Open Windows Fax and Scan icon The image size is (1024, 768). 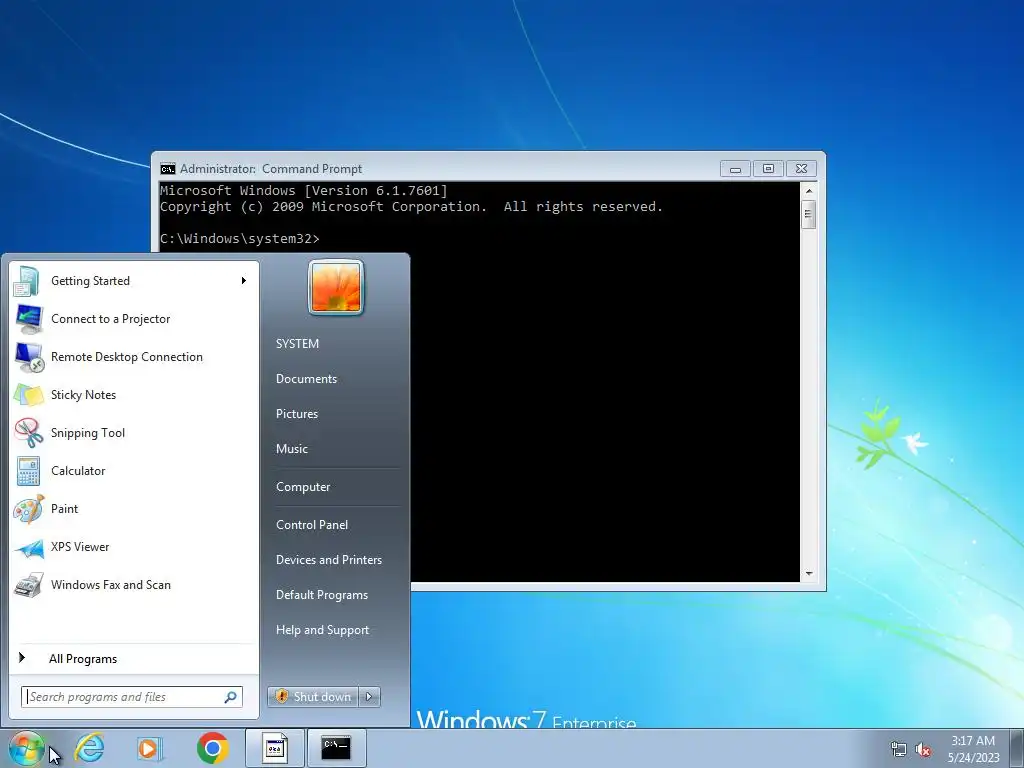pyautogui.click(x=29, y=585)
